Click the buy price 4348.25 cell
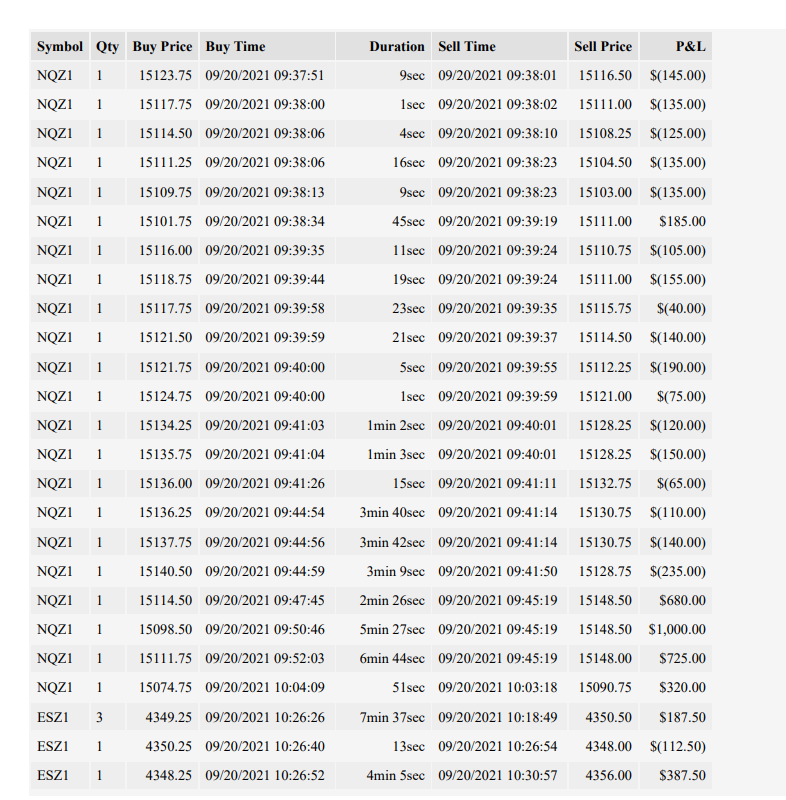Viewport: 786px width, 800px height. [x=162, y=776]
